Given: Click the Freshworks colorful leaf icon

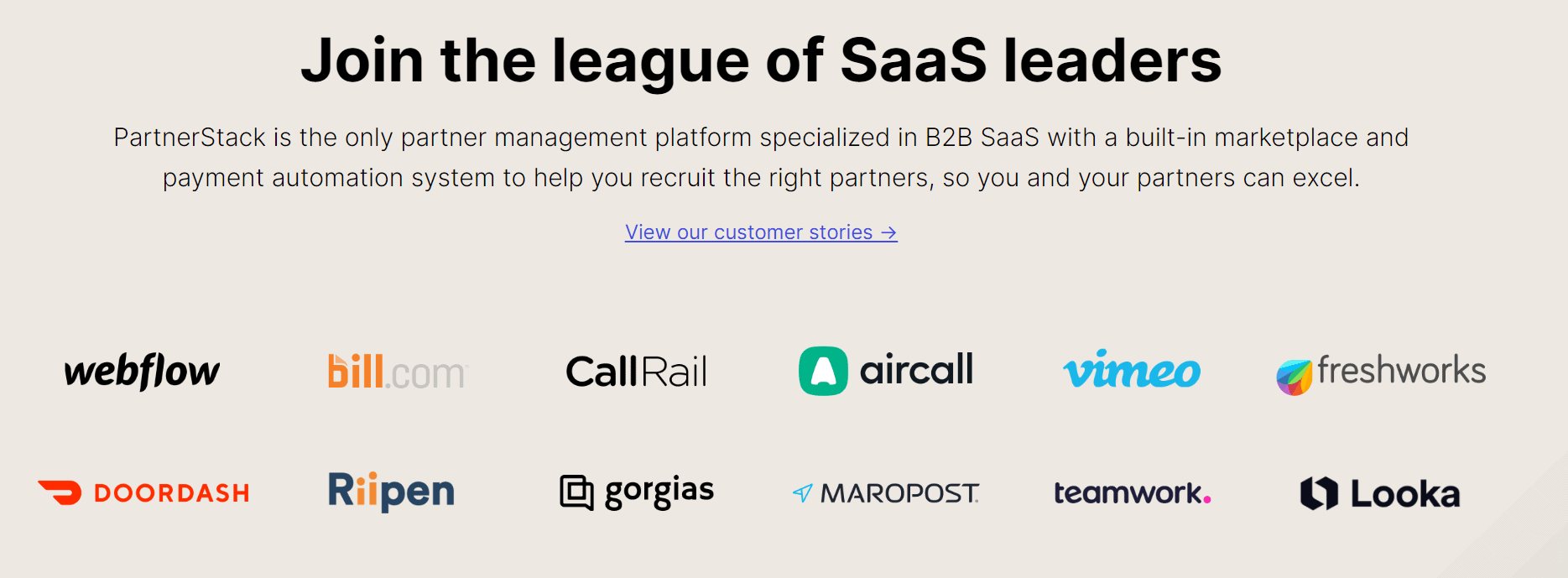Looking at the screenshot, I should pos(1294,378).
